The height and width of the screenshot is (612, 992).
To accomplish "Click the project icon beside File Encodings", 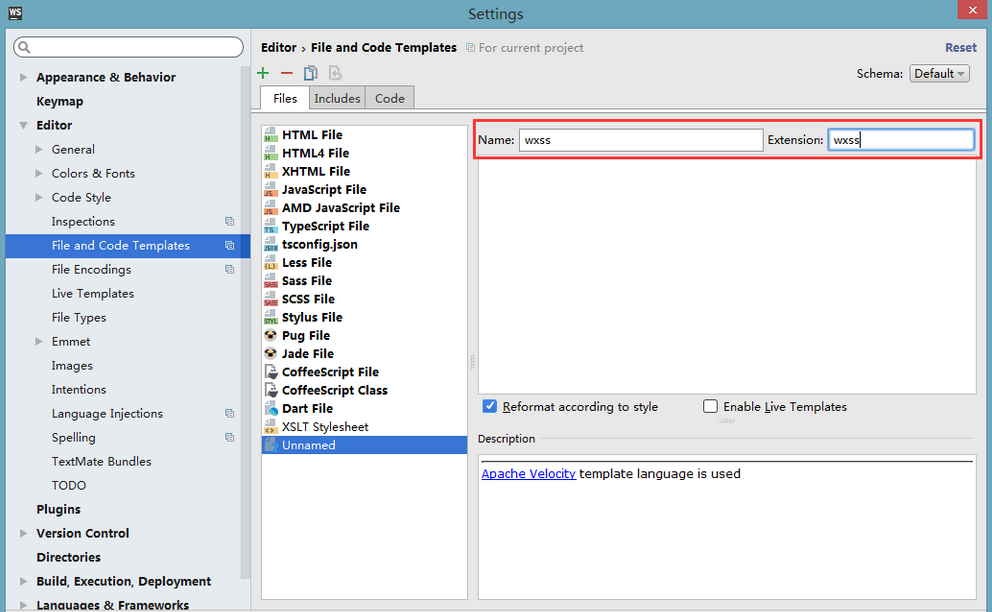I will pyautogui.click(x=230, y=270).
